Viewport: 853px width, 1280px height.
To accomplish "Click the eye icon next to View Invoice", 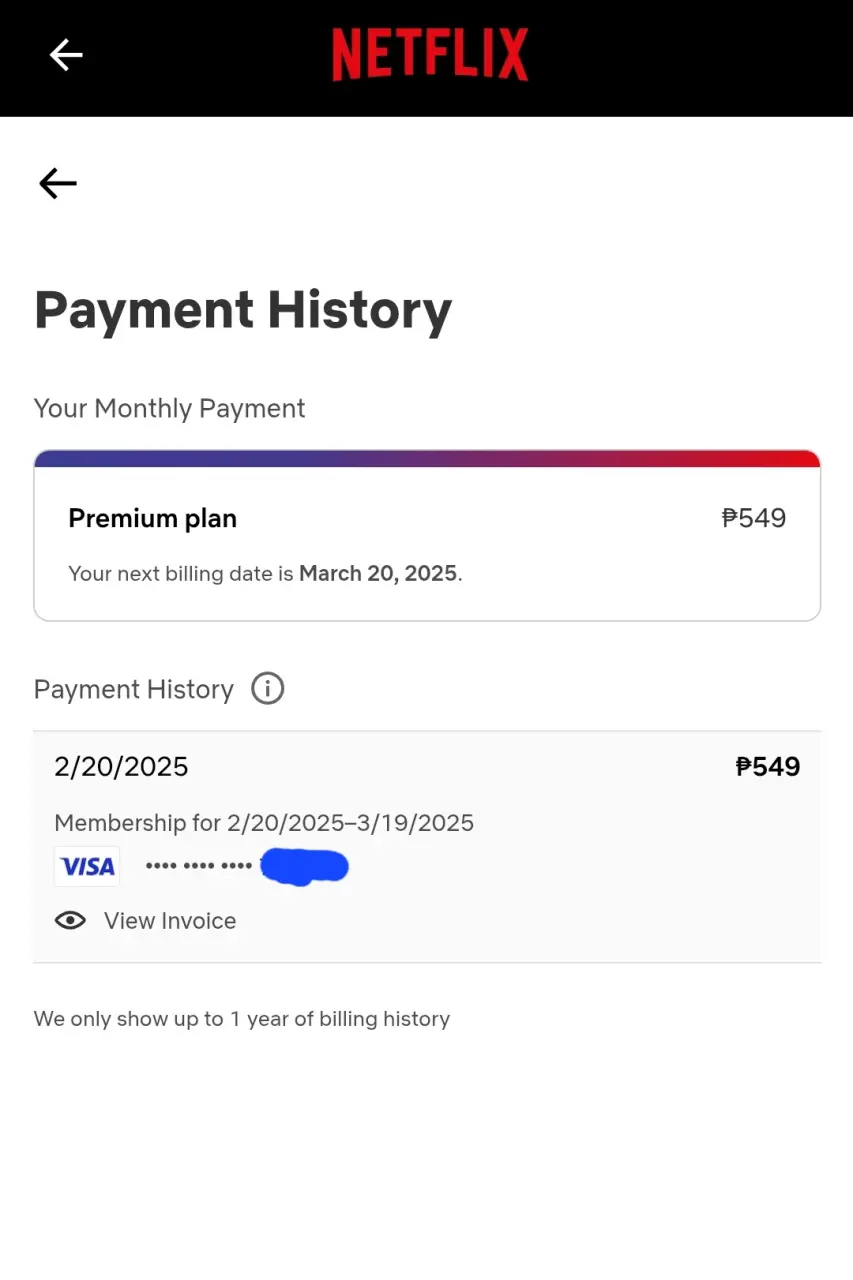I will [x=70, y=921].
